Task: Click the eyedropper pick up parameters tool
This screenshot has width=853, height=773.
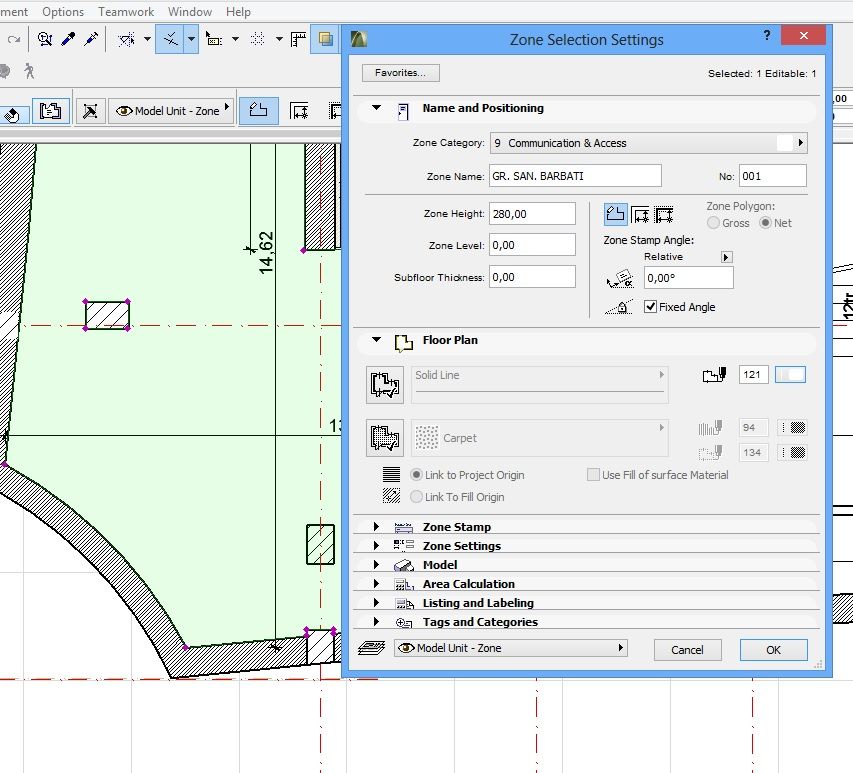Action: click(x=69, y=39)
